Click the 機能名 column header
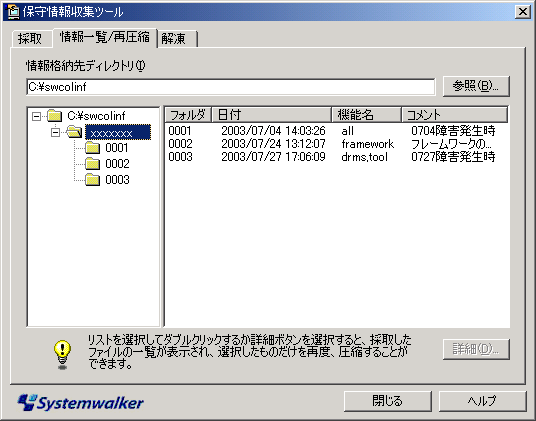Image resolution: width=536 pixels, height=421 pixels. point(366,114)
